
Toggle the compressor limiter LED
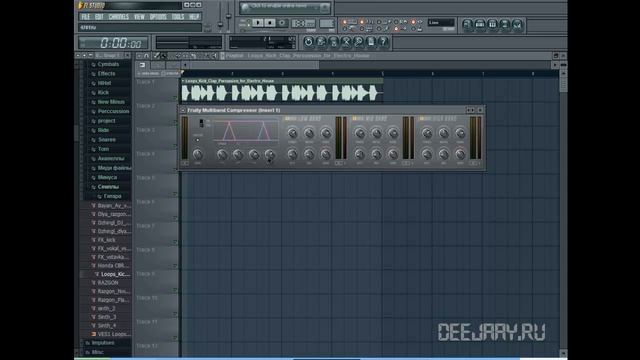[198, 140]
